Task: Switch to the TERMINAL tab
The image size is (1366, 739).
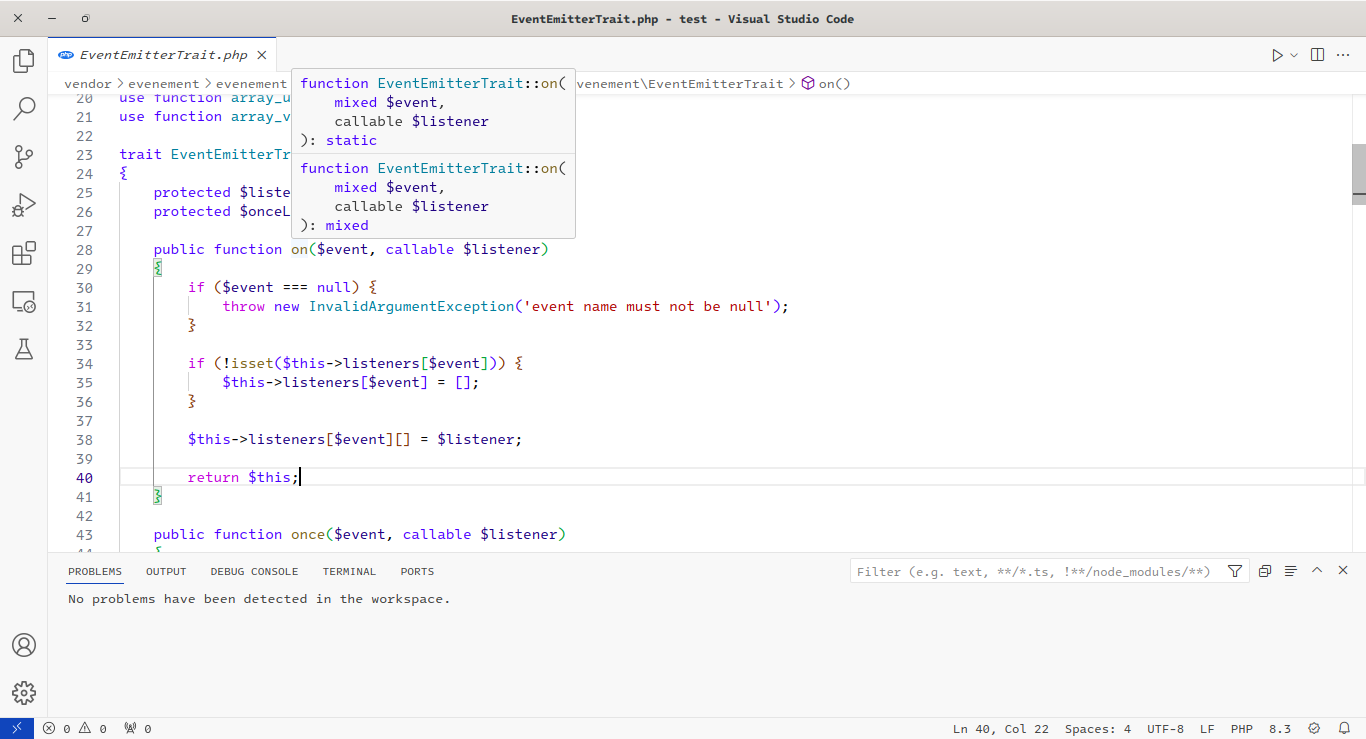Action: pos(349,572)
